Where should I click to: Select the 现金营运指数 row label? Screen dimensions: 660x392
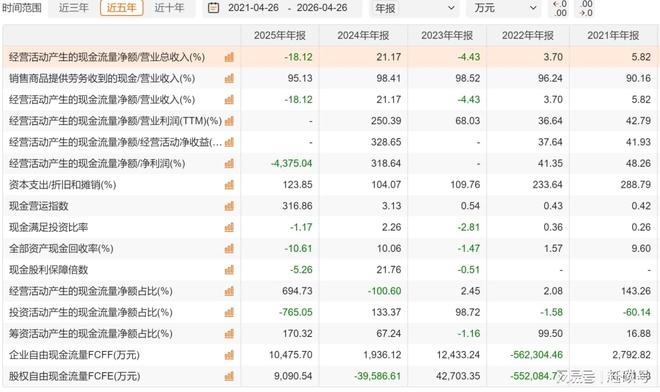39,206
